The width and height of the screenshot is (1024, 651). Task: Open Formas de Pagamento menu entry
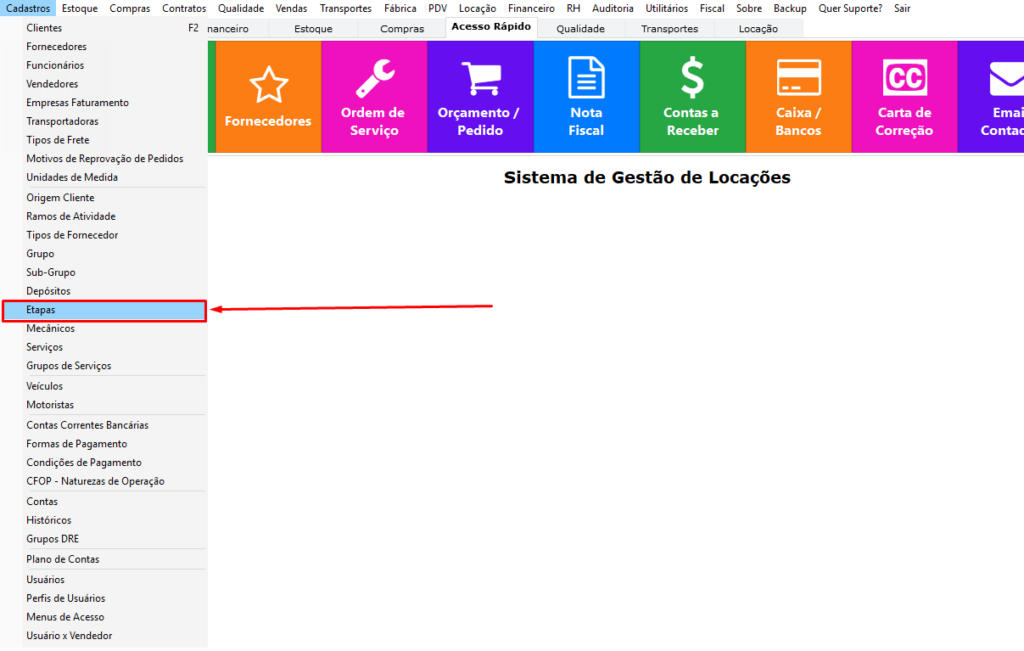(x=76, y=444)
